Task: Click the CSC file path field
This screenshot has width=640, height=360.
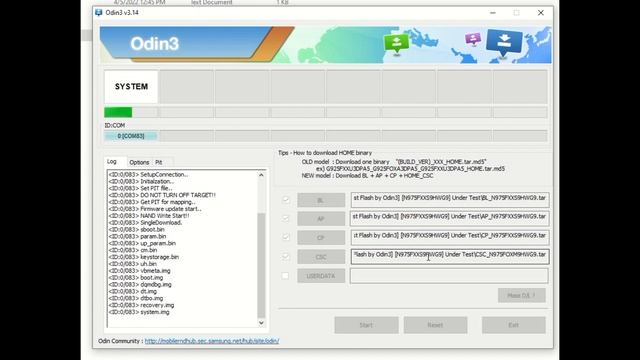Action: (449, 256)
